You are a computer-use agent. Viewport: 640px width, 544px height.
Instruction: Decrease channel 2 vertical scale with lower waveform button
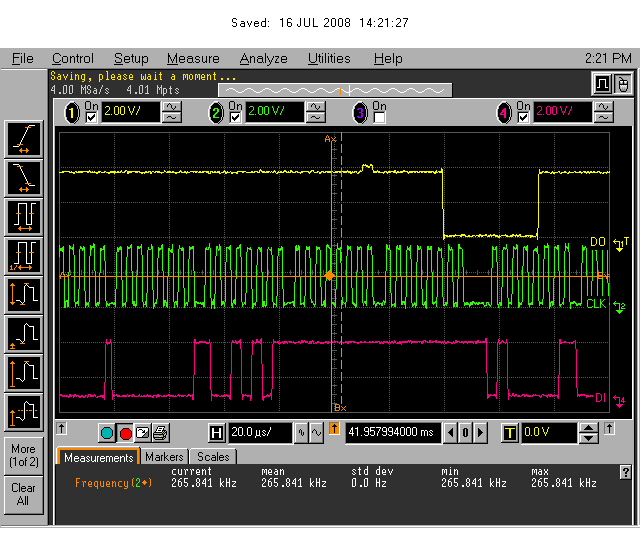coord(316,117)
